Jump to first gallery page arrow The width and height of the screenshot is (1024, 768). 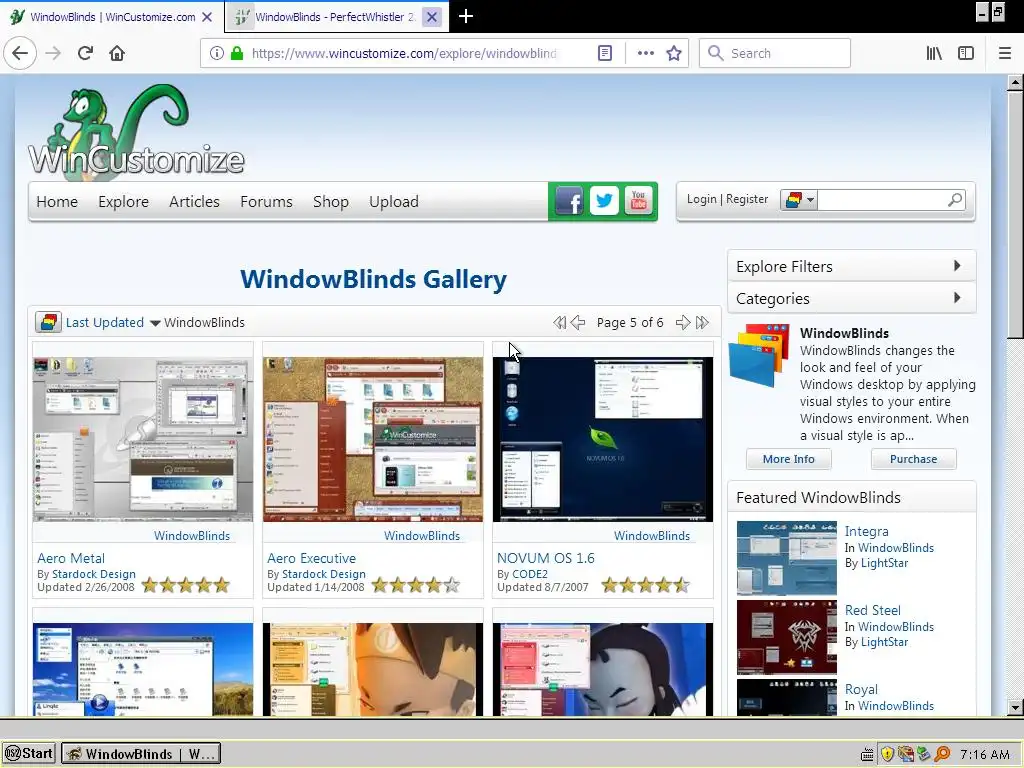560,323
